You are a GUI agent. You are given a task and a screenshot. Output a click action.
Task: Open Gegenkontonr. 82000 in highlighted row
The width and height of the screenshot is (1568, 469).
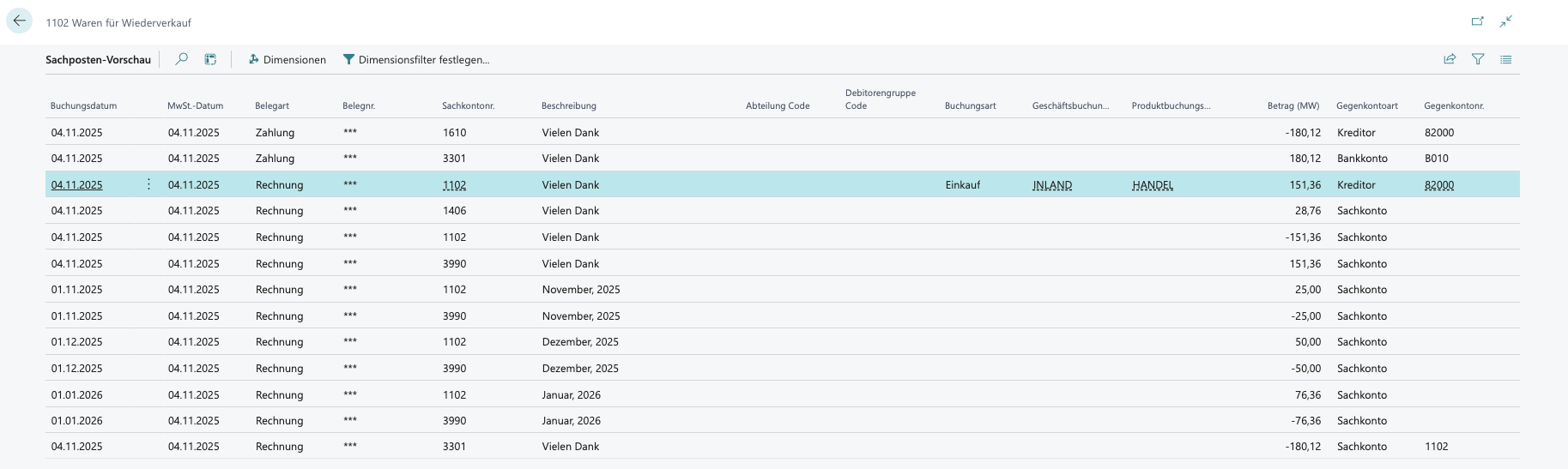(1439, 185)
